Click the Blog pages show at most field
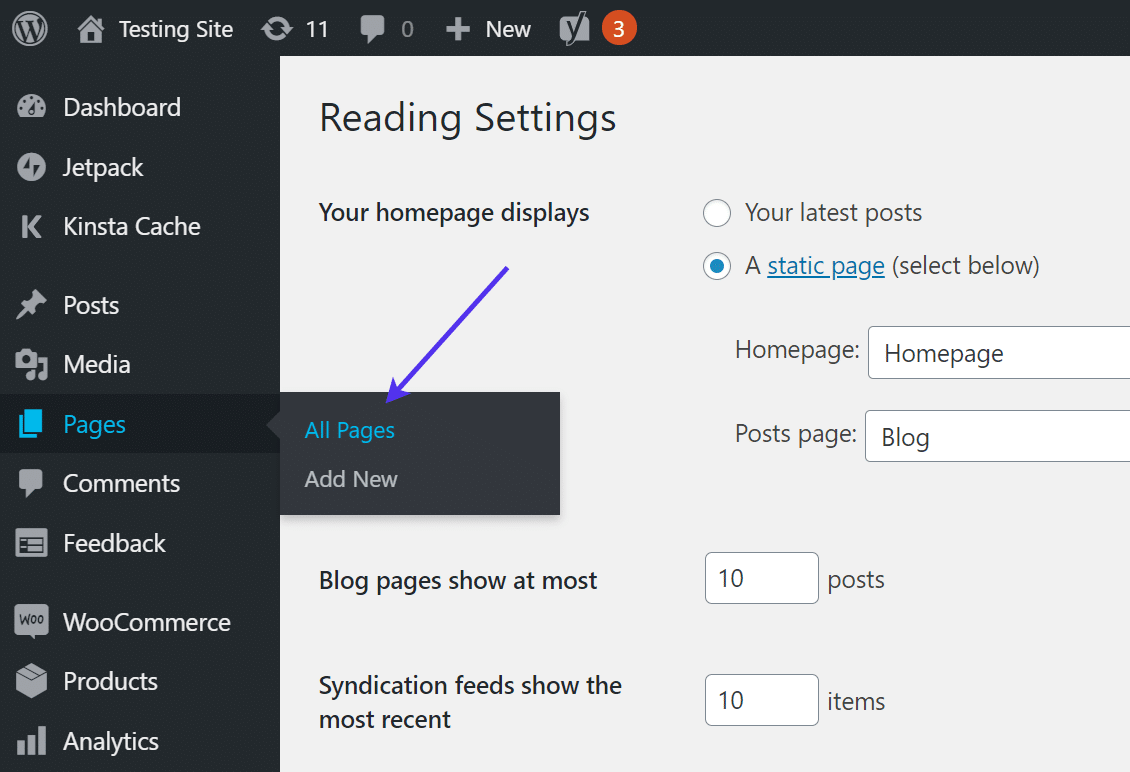The image size is (1130, 772). click(x=761, y=578)
